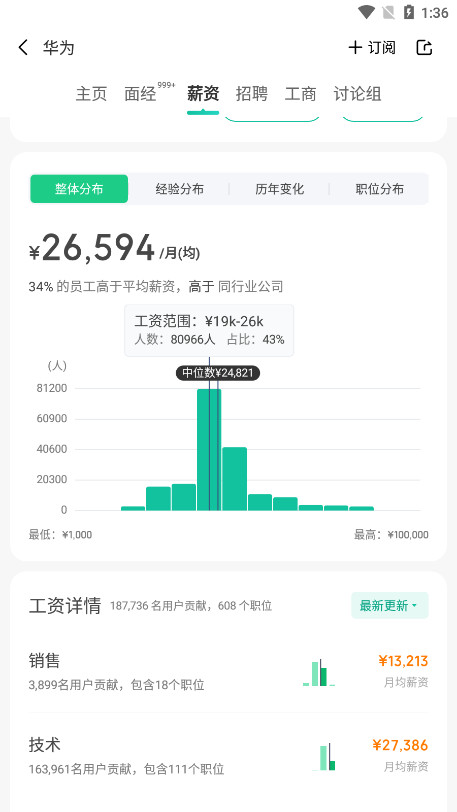Viewport: 457px width, 812px height.
Task: Tap the back arrow next to 华为
Action: point(23,48)
